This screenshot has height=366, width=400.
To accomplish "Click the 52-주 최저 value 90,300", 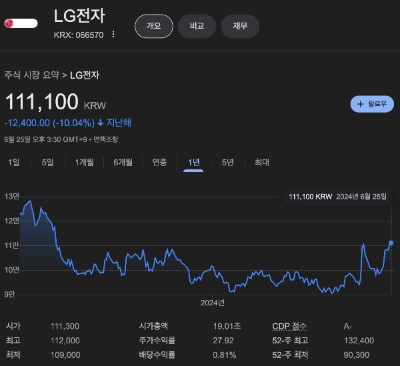I will click(x=356, y=355).
